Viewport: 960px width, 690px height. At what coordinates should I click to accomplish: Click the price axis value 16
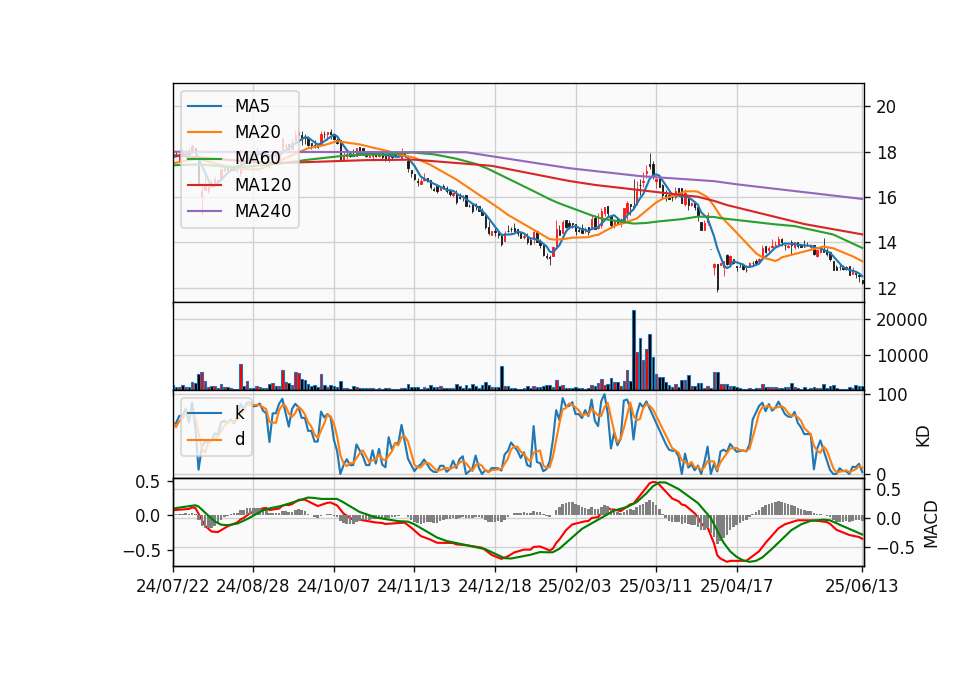click(x=886, y=198)
